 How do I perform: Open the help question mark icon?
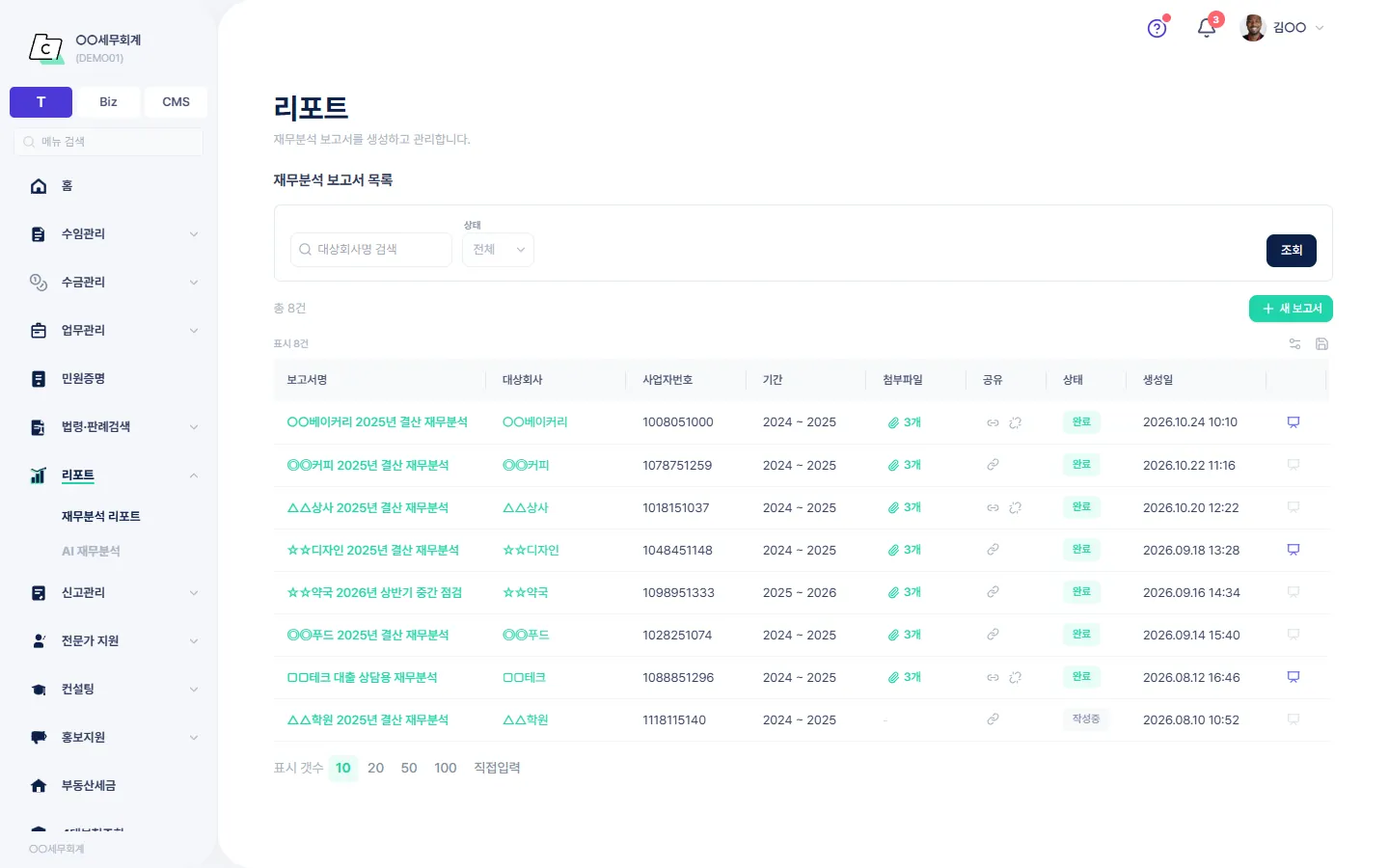[x=1157, y=28]
